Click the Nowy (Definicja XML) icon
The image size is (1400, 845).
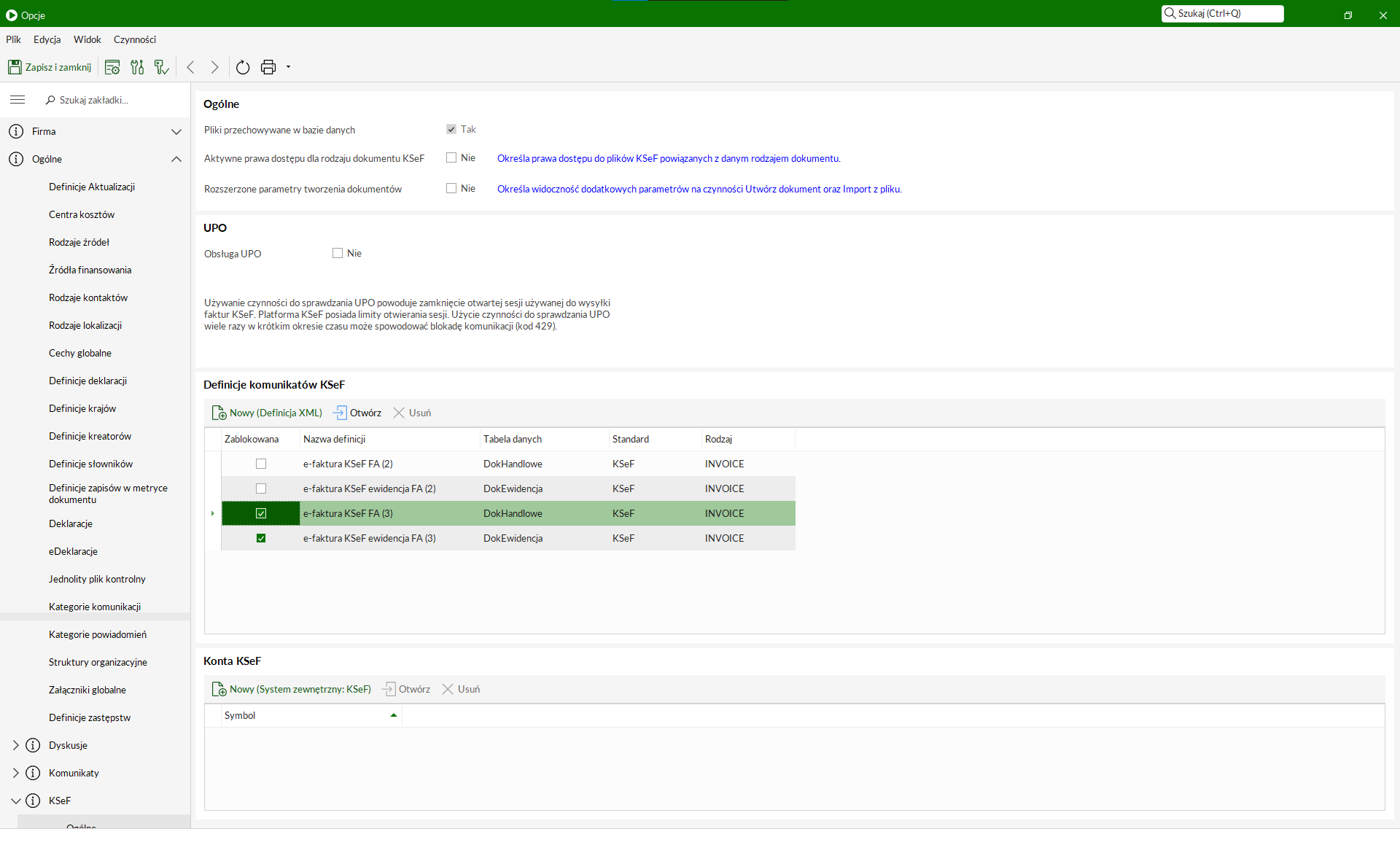pos(219,413)
